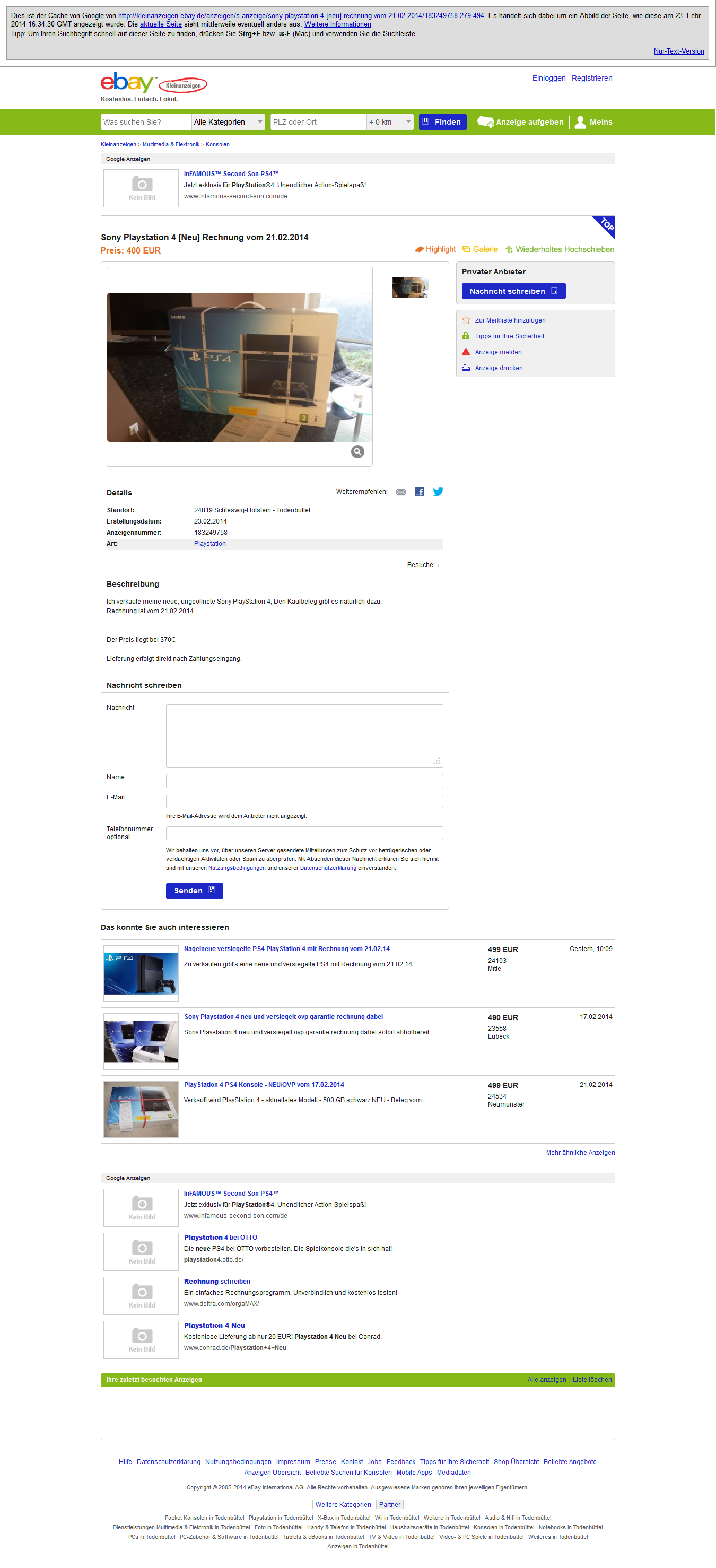Click the Was suchen Sie search field
This screenshot has height=1568, width=716.
tap(146, 123)
